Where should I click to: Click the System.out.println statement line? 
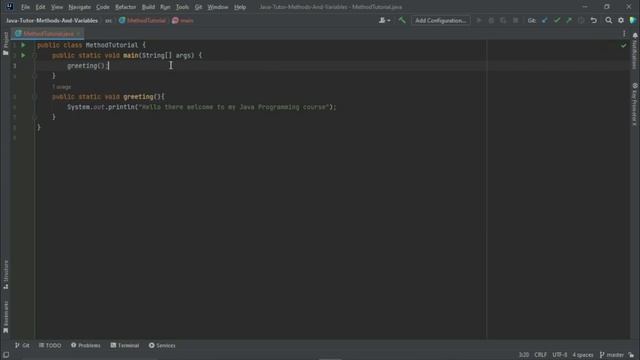pyautogui.click(x=202, y=107)
